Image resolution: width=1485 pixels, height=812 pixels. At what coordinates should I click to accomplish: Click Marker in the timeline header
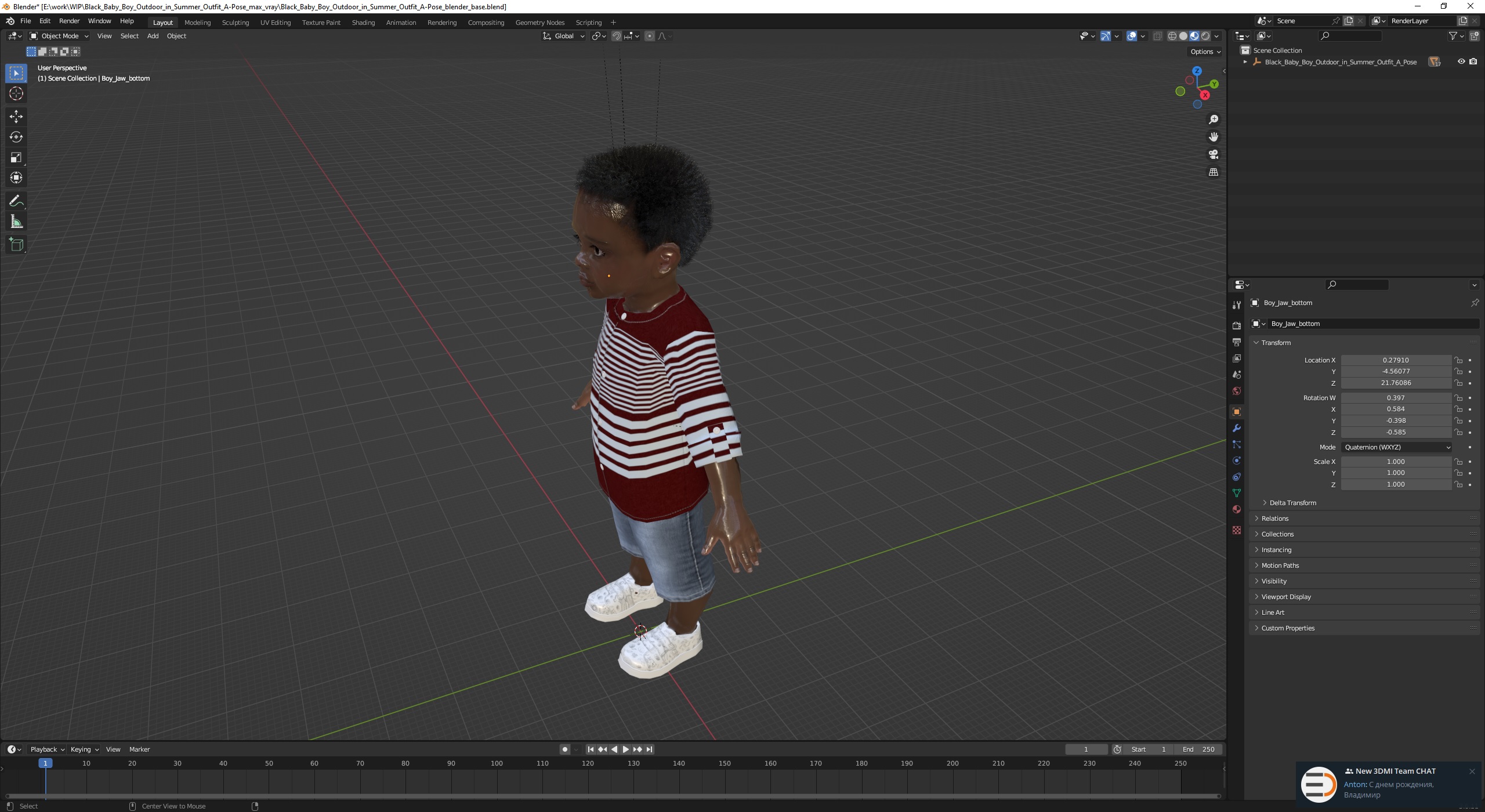click(x=139, y=749)
